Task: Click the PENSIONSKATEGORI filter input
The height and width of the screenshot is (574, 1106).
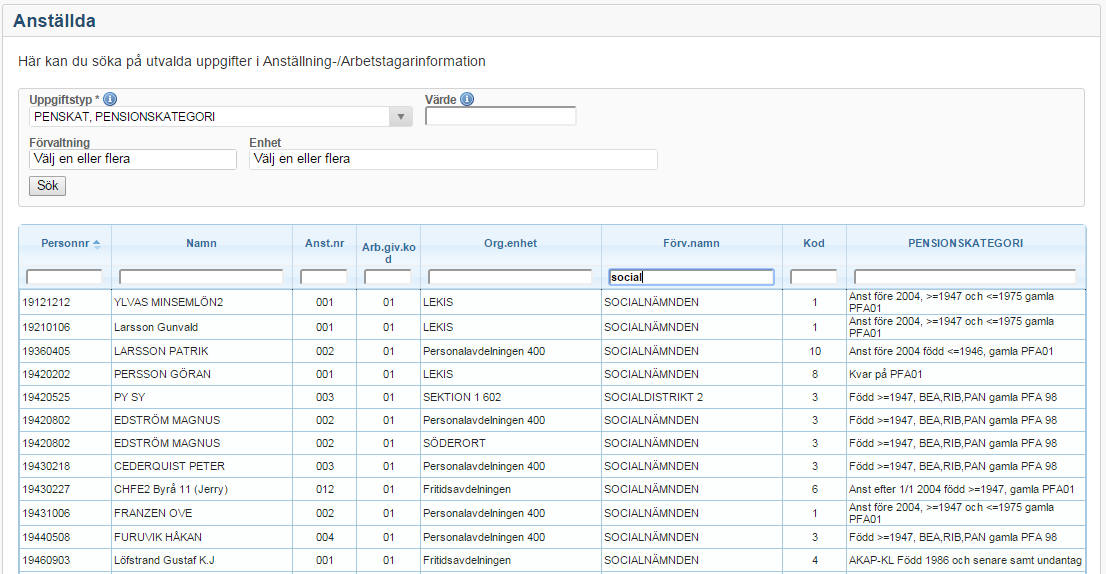Action: pos(965,277)
